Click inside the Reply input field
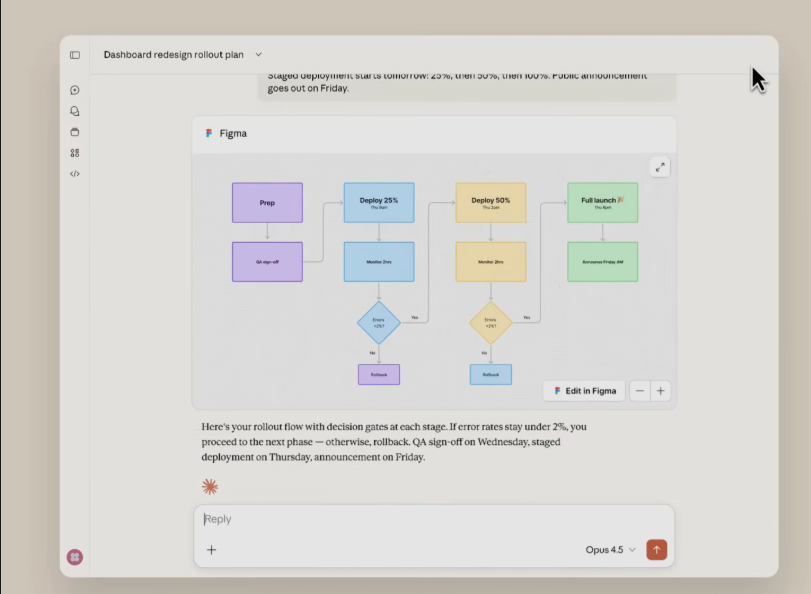This screenshot has height=594, width=811. (x=300, y=519)
